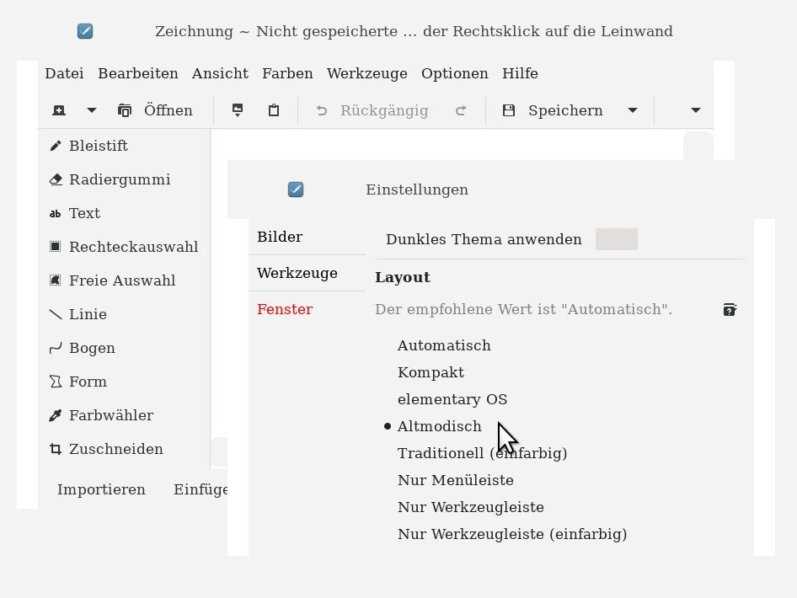
Task: Open the rightmost toolbar dropdown menu arrow
Action: [x=696, y=111]
